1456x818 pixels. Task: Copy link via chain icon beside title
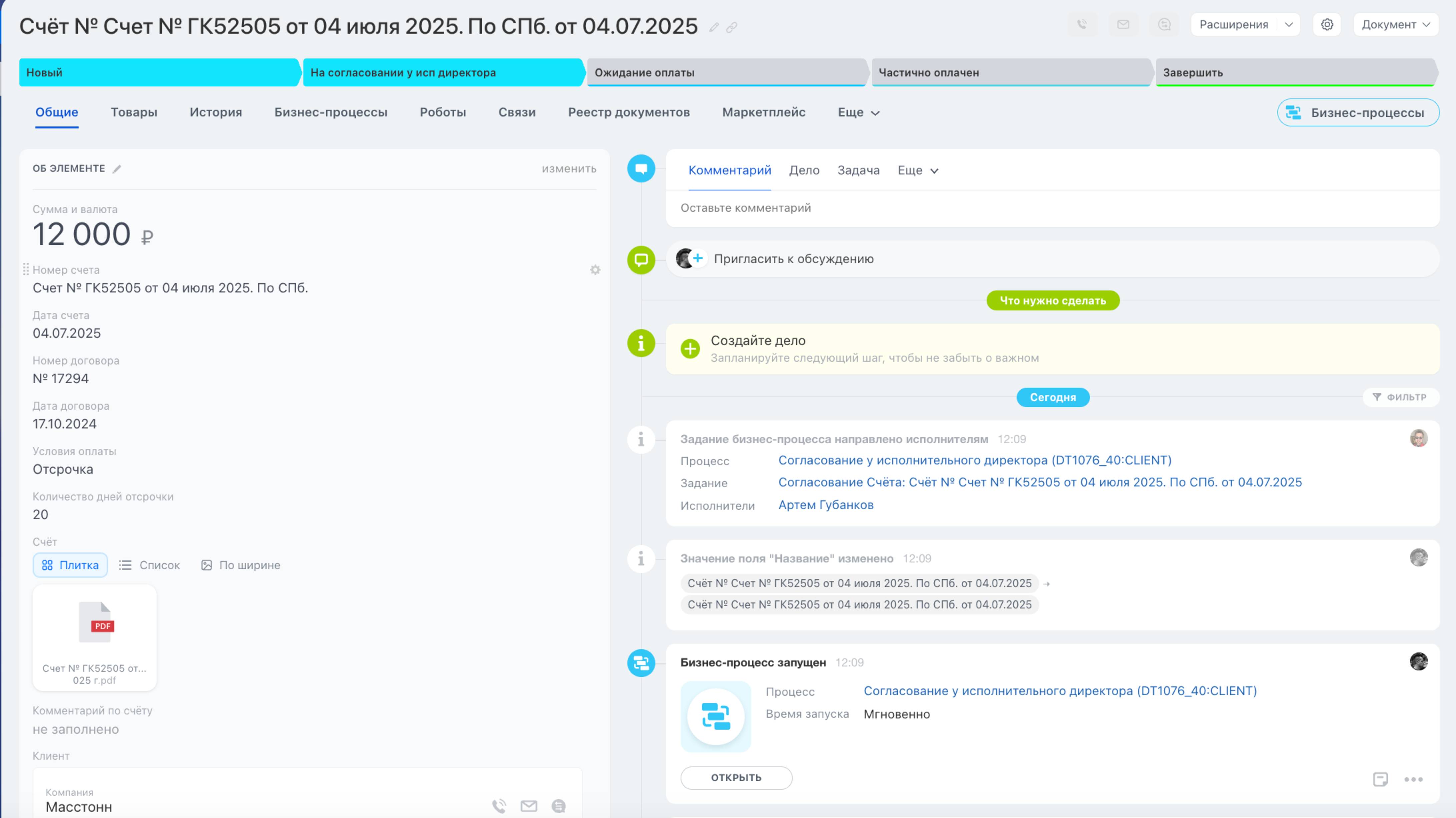click(731, 27)
